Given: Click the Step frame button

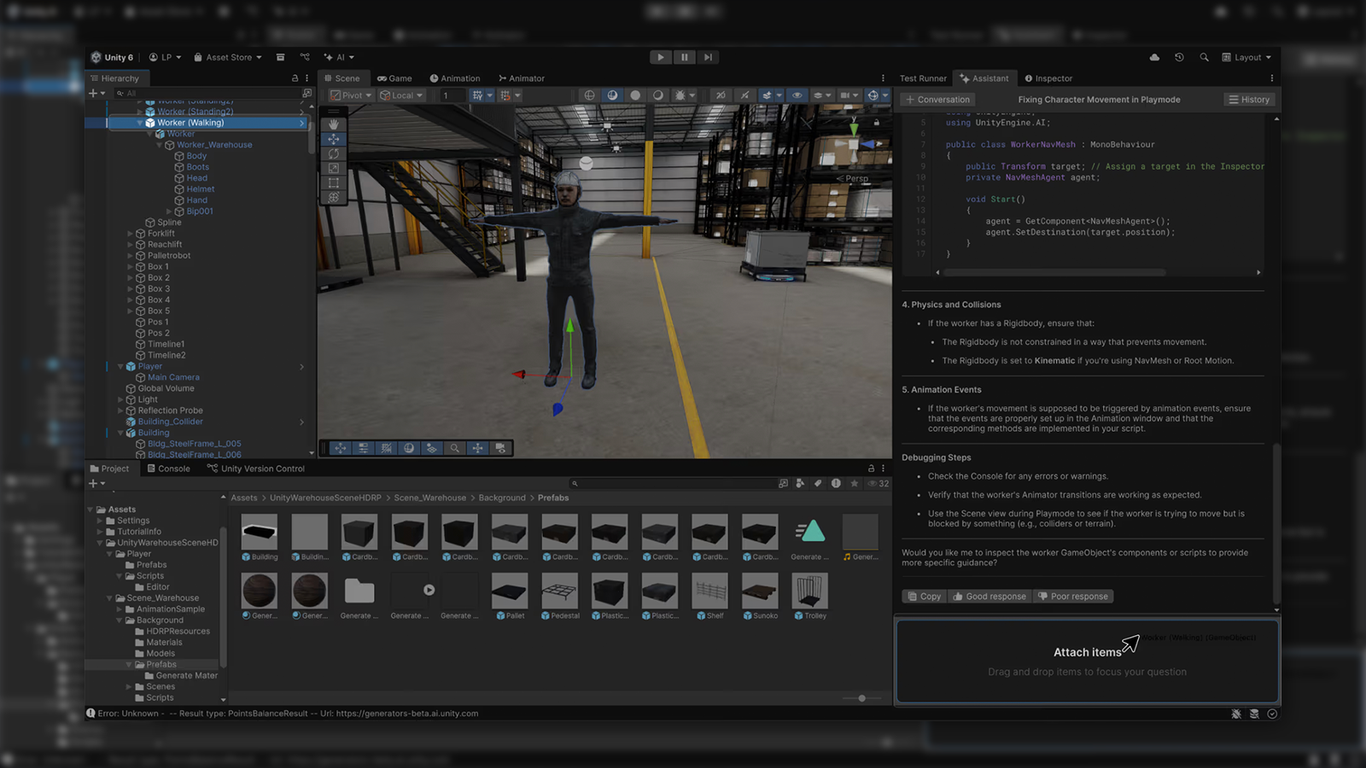Looking at the screenshot, I should point(708,57).
